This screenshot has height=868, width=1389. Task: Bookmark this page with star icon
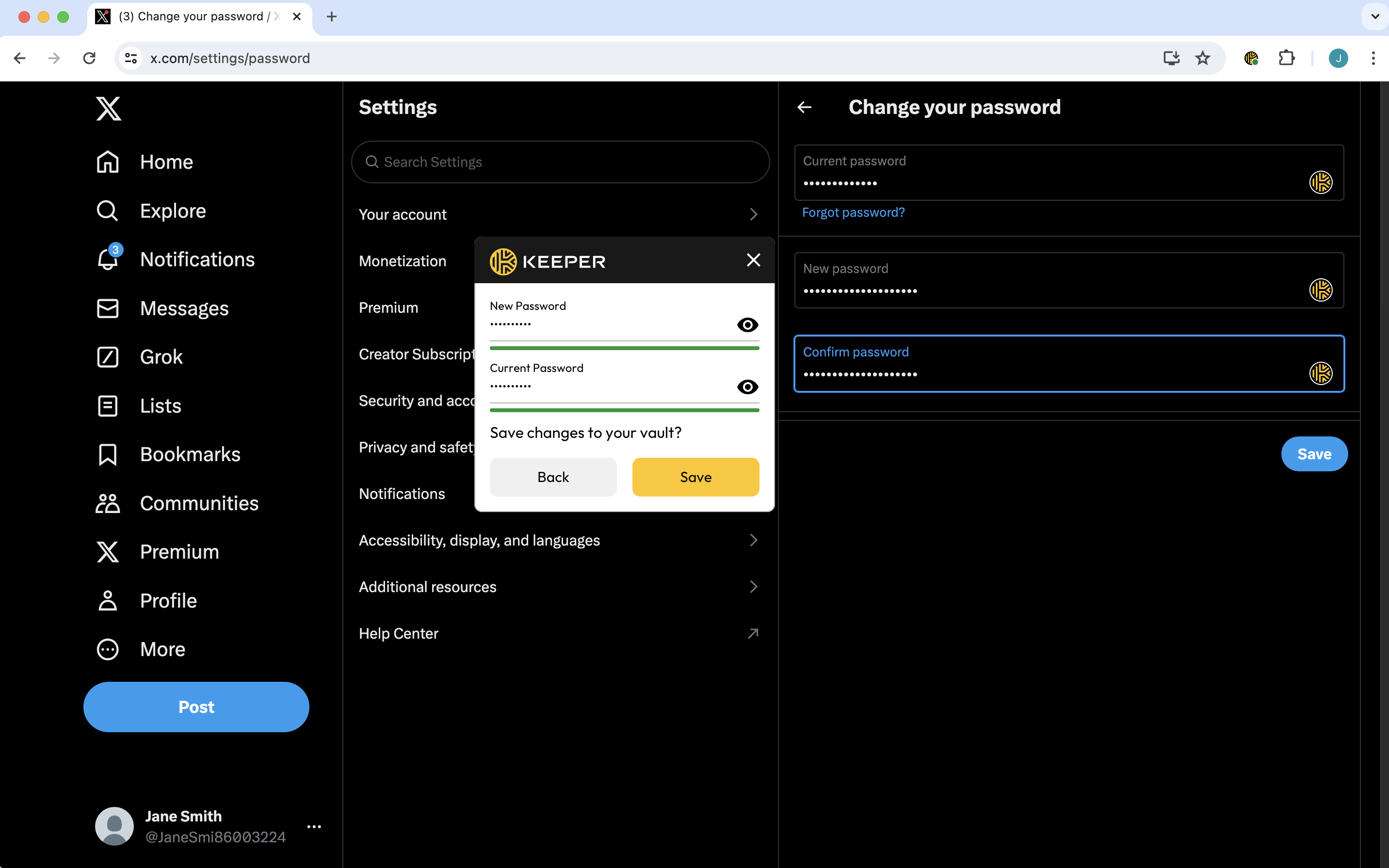point(1202,58)
